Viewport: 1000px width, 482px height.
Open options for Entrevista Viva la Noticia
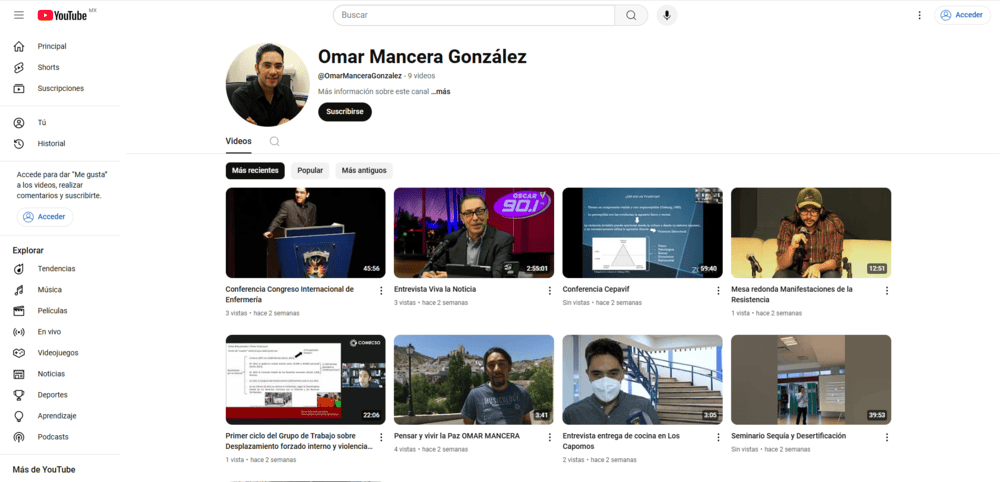549,291
